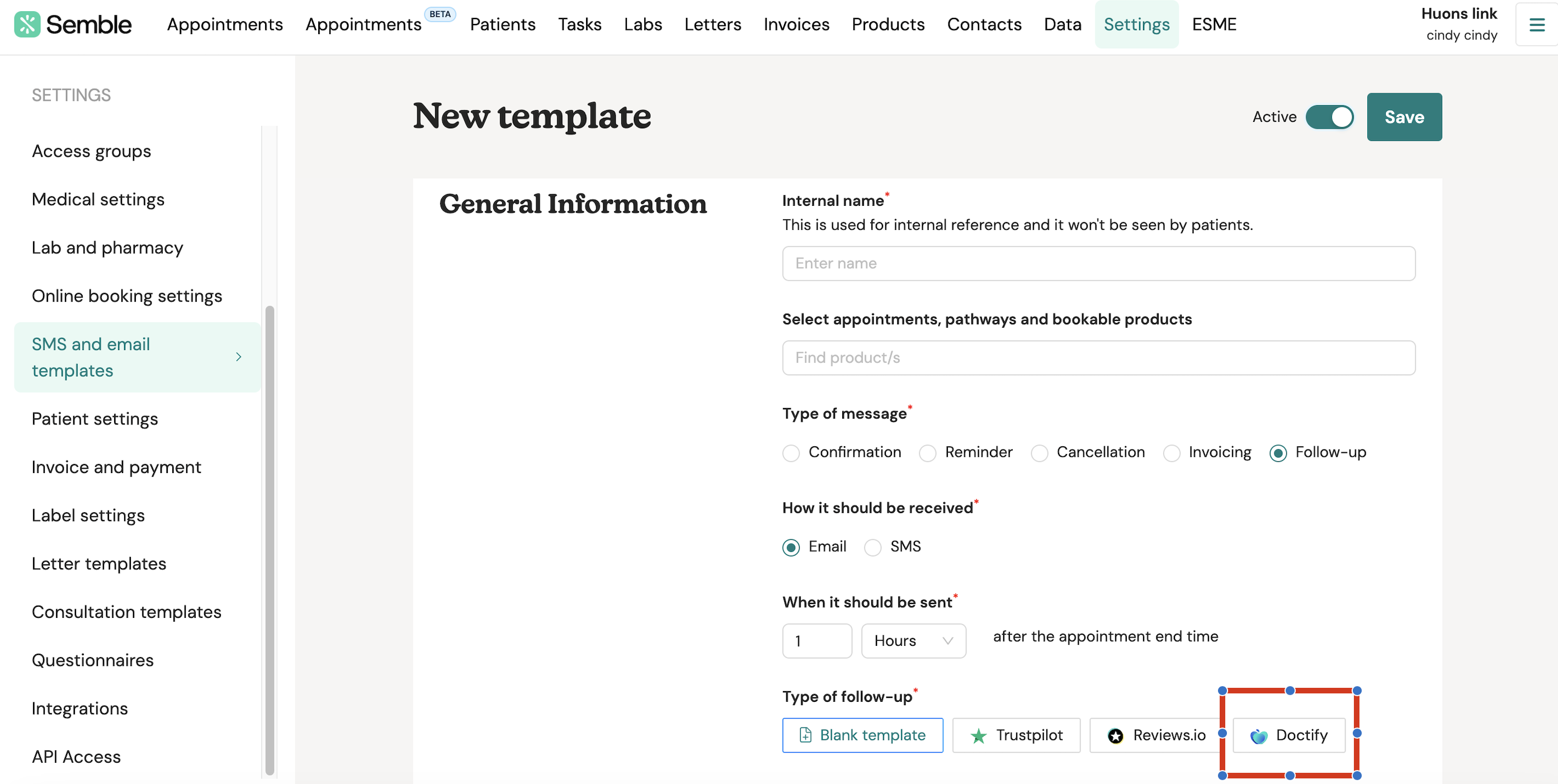Click the Reviews.io star badge icon
This screenshot has width=1558, height=784.
tap(1116, 735)
